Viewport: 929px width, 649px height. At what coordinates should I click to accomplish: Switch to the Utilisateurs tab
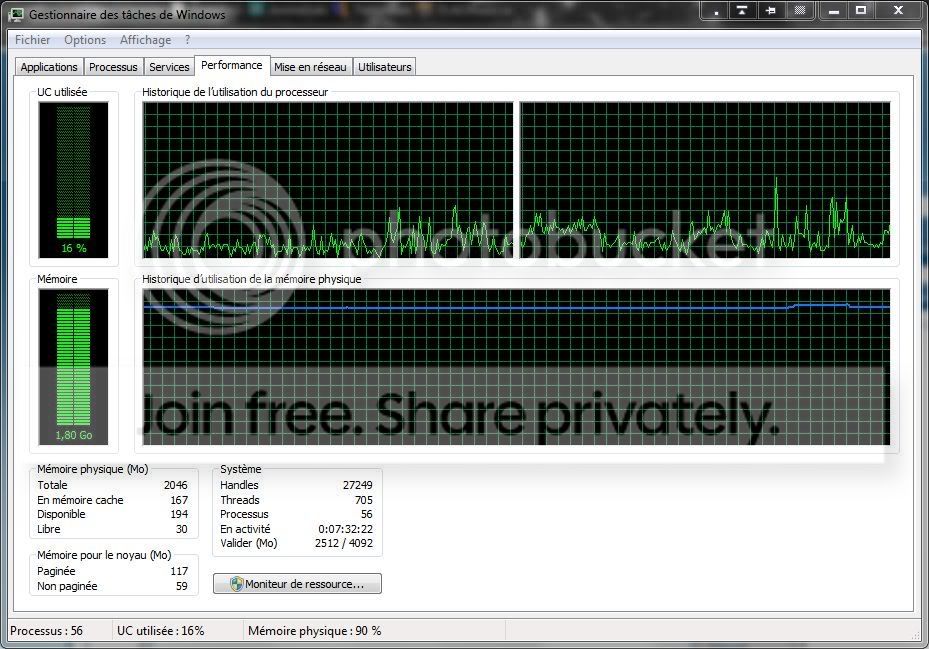[385, 67]
